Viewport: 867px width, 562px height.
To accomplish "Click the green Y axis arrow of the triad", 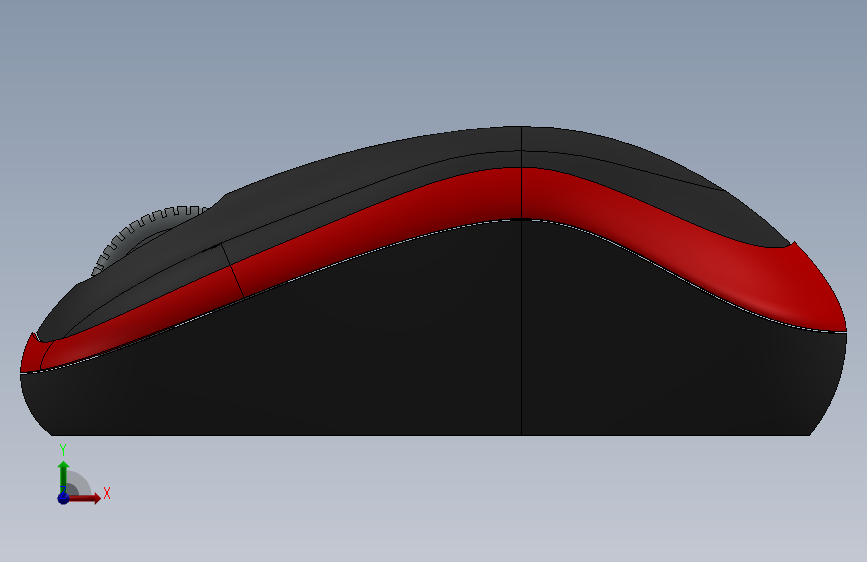I will click(x=63, y=476).
